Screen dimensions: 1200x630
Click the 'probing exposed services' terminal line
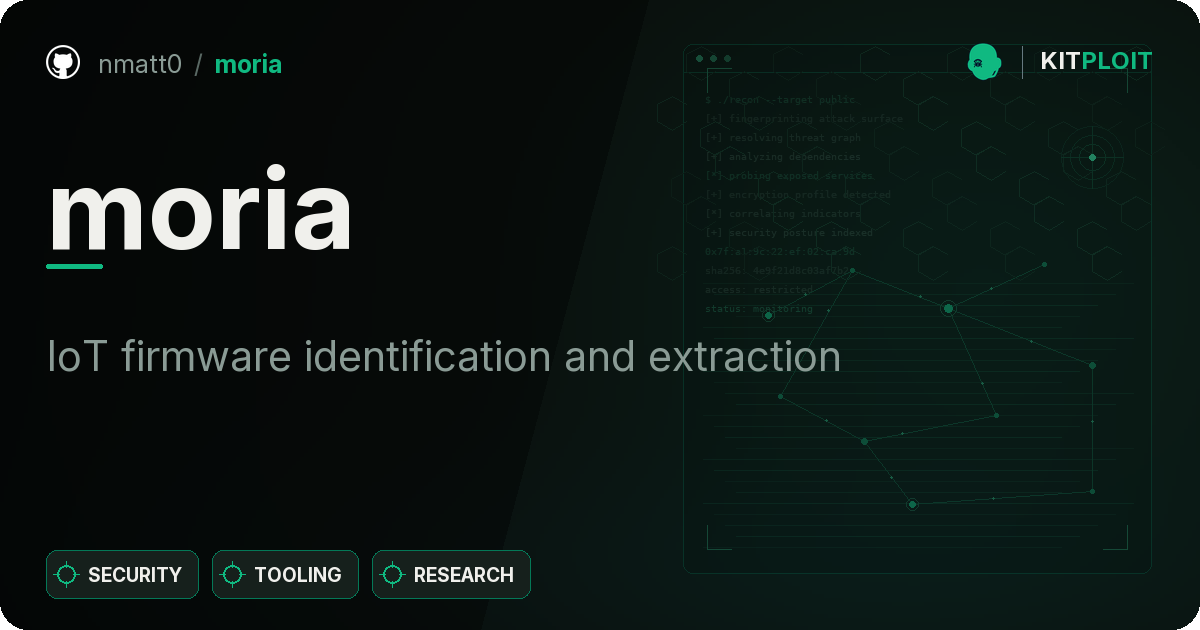788,176
